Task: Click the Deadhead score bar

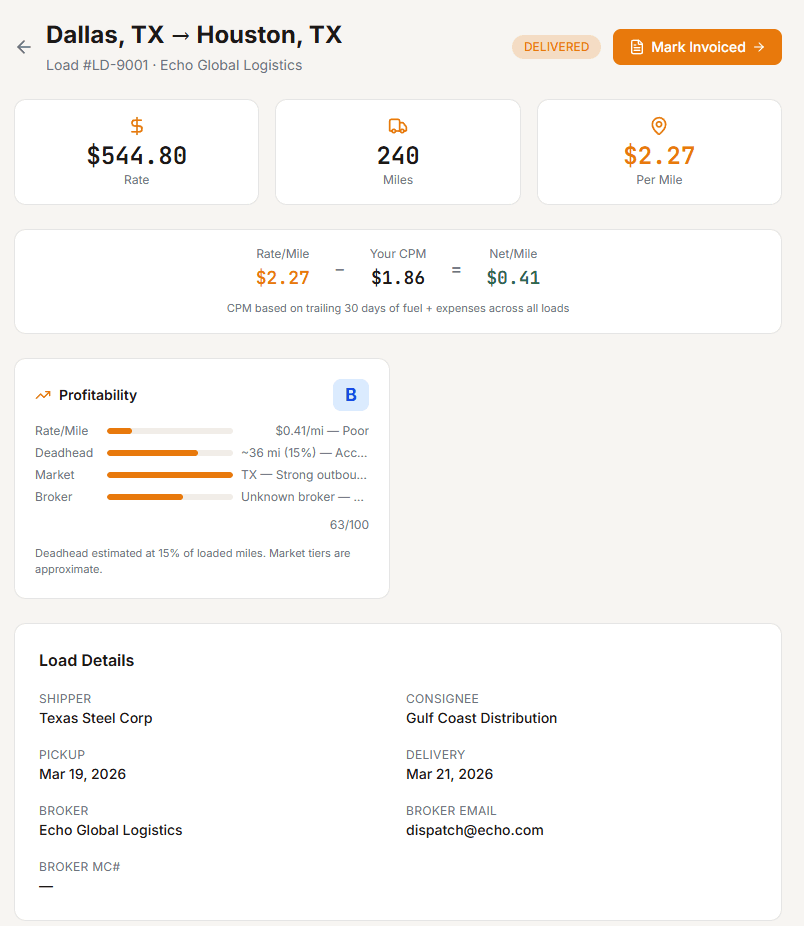Action: pos(170,452)
